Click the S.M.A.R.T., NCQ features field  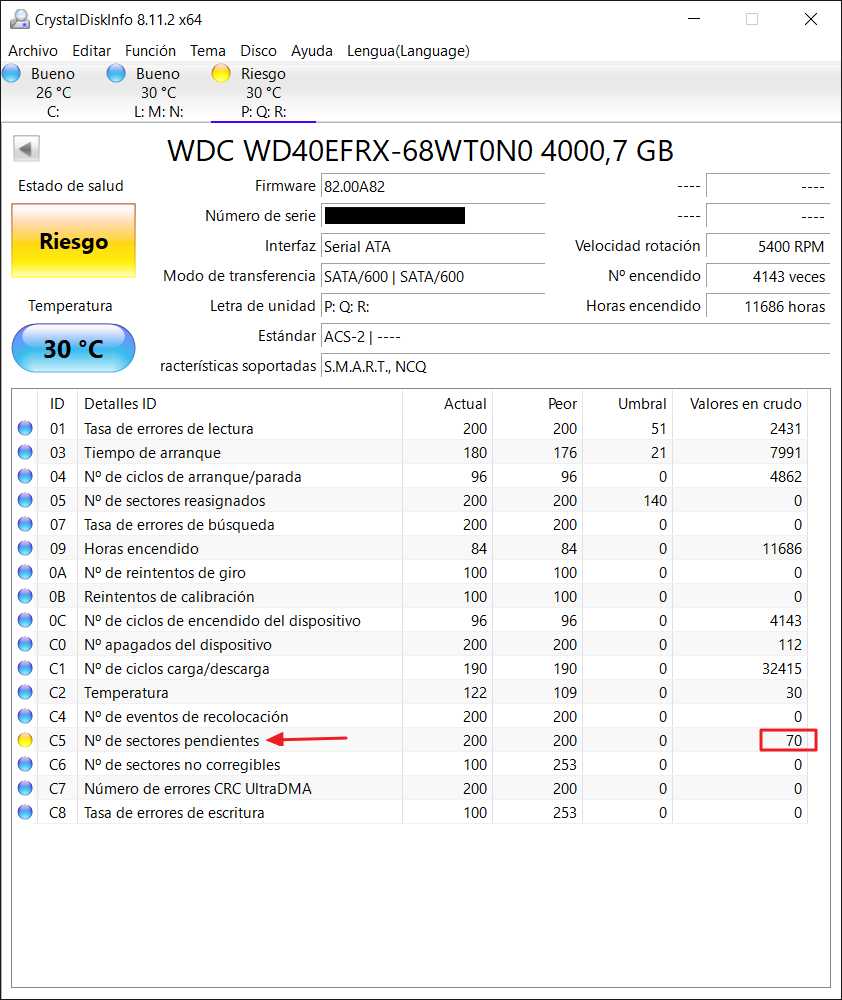(575, 366)
